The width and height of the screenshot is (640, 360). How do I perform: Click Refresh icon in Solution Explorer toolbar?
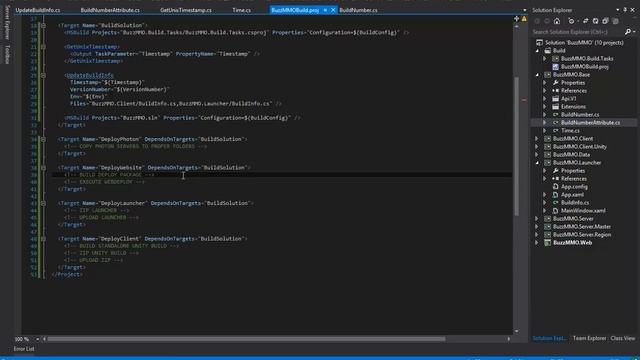[x=596, y=21]
